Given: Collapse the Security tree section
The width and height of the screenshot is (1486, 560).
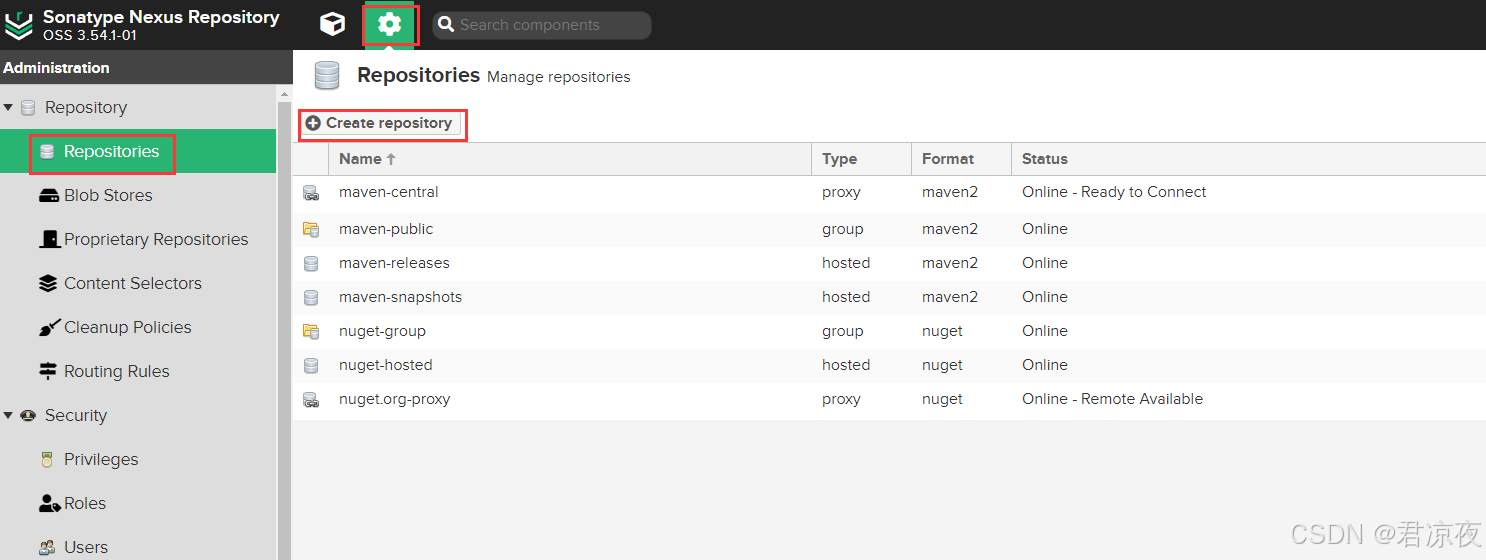Looking at the screenshot, I should 8,415.
